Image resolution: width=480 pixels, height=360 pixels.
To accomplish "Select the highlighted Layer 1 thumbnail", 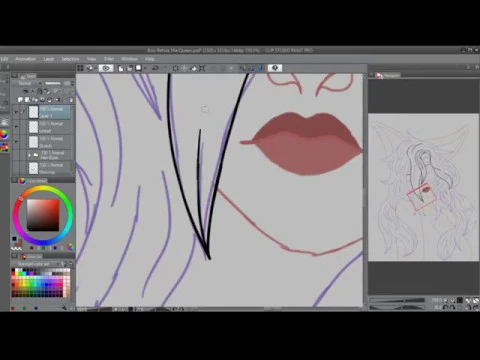I will (x=33, y=112).
